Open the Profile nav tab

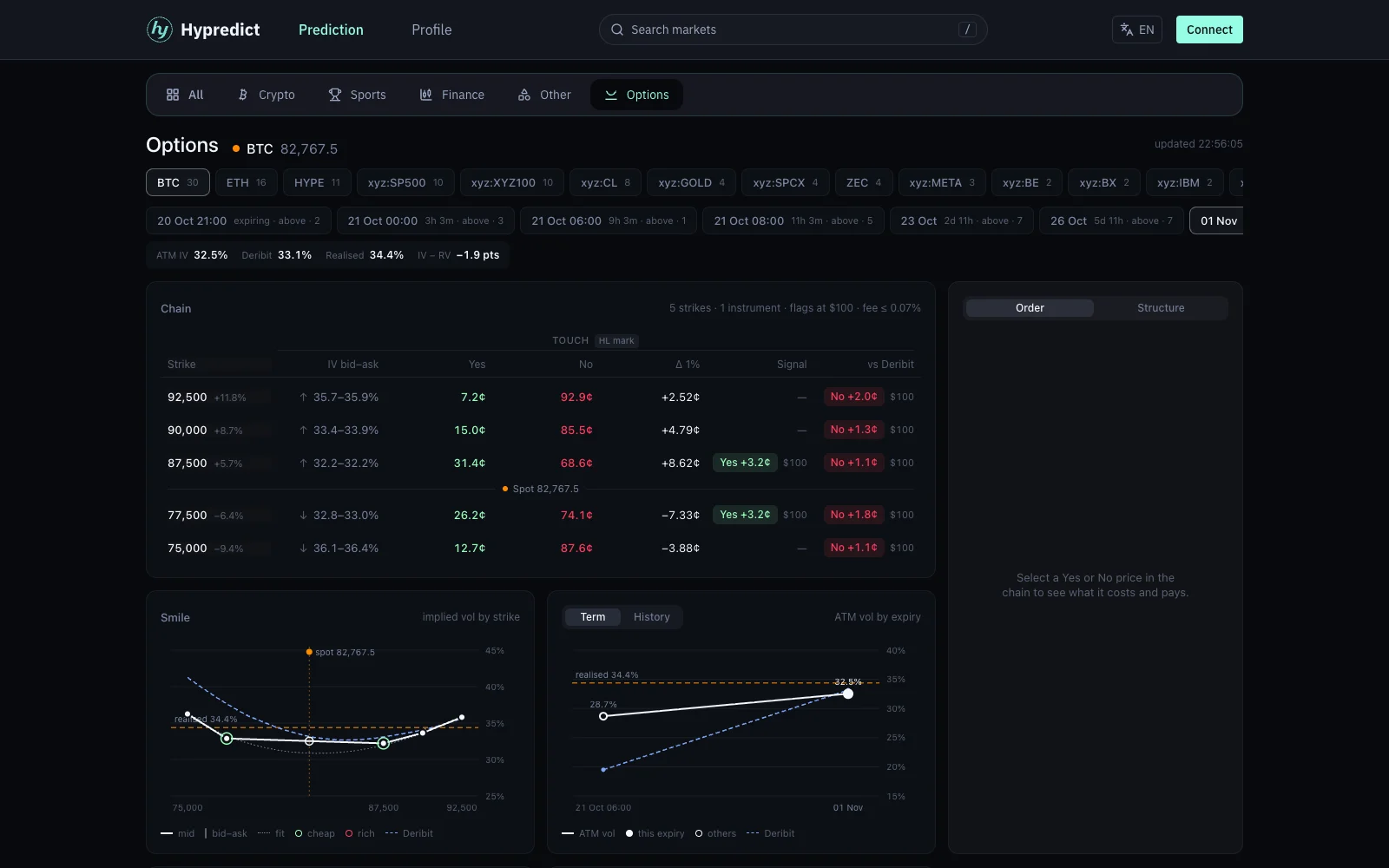[431, 30]
